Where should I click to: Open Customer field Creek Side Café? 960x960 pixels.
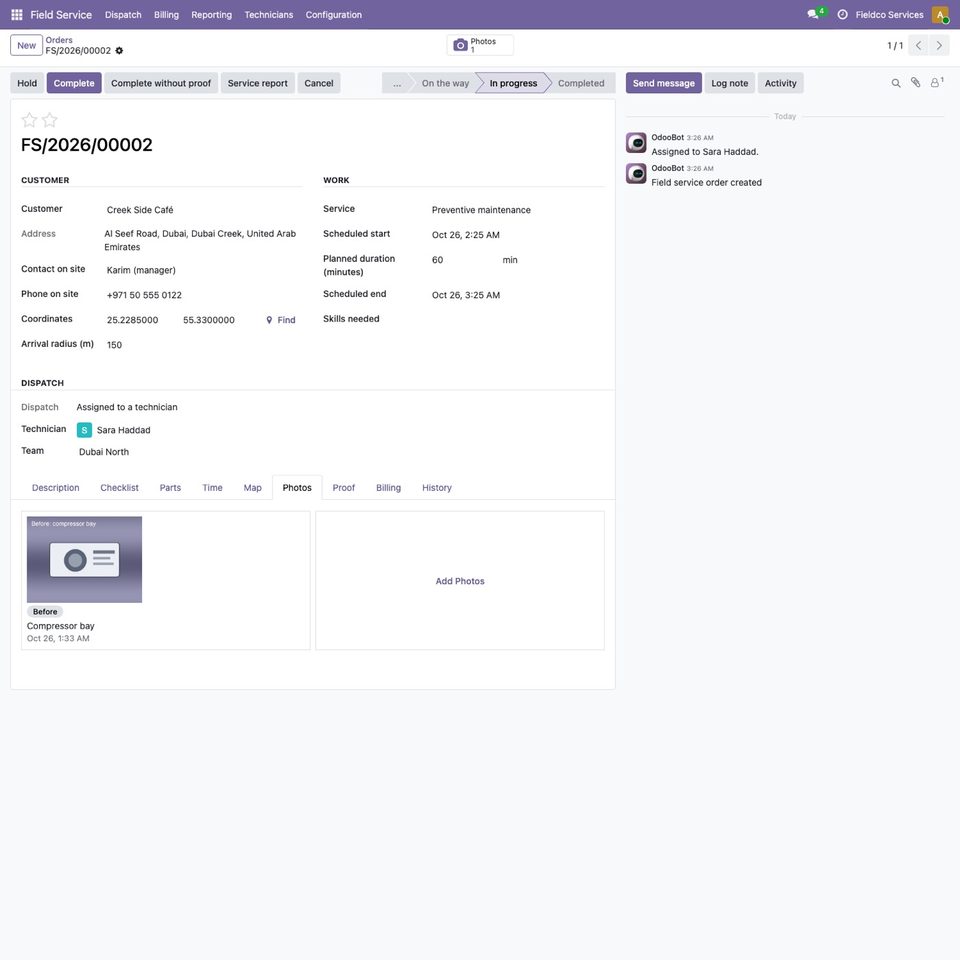tap(204, 210)
